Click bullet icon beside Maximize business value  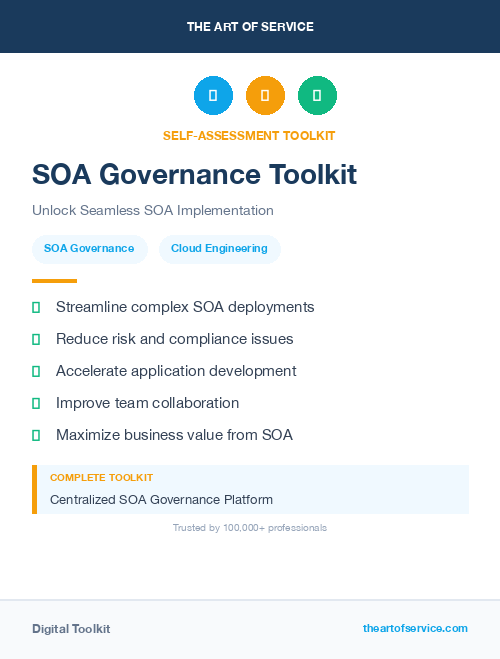(x=36, y=435)
